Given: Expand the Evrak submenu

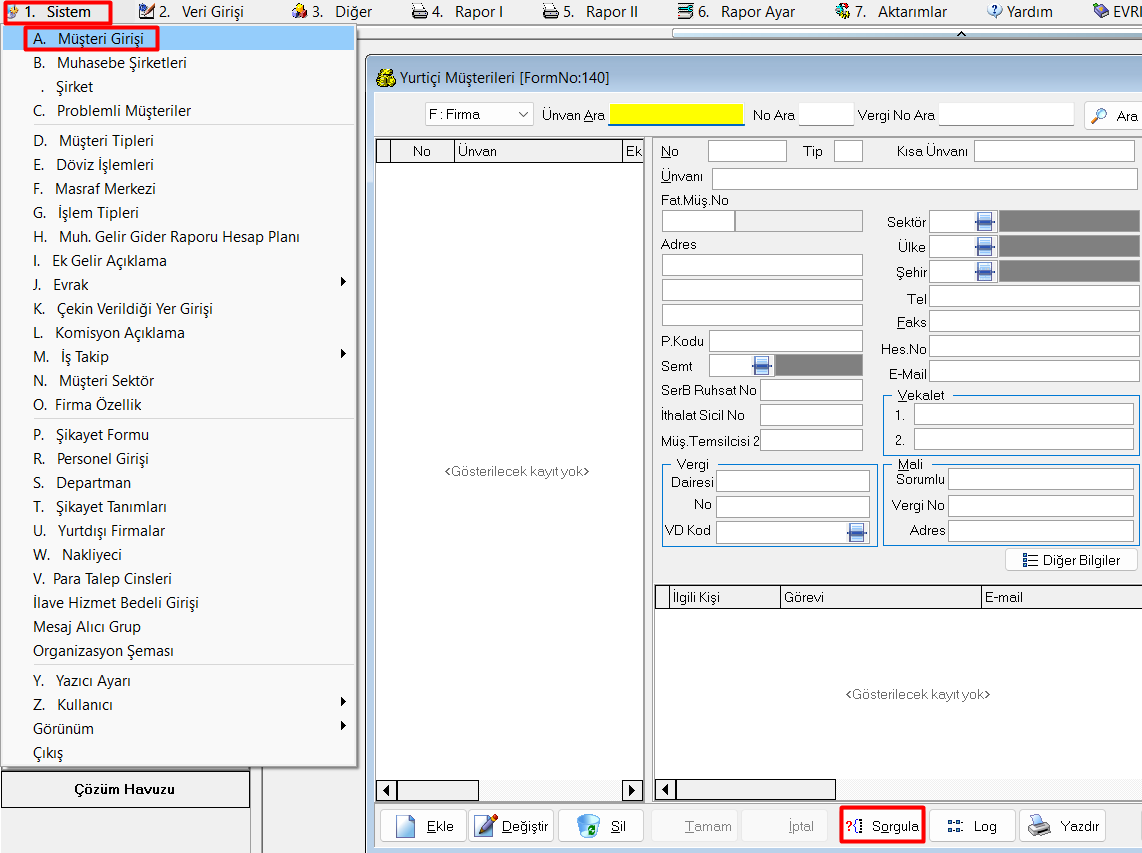Looking at the screenshot, I should coord(190,285).
